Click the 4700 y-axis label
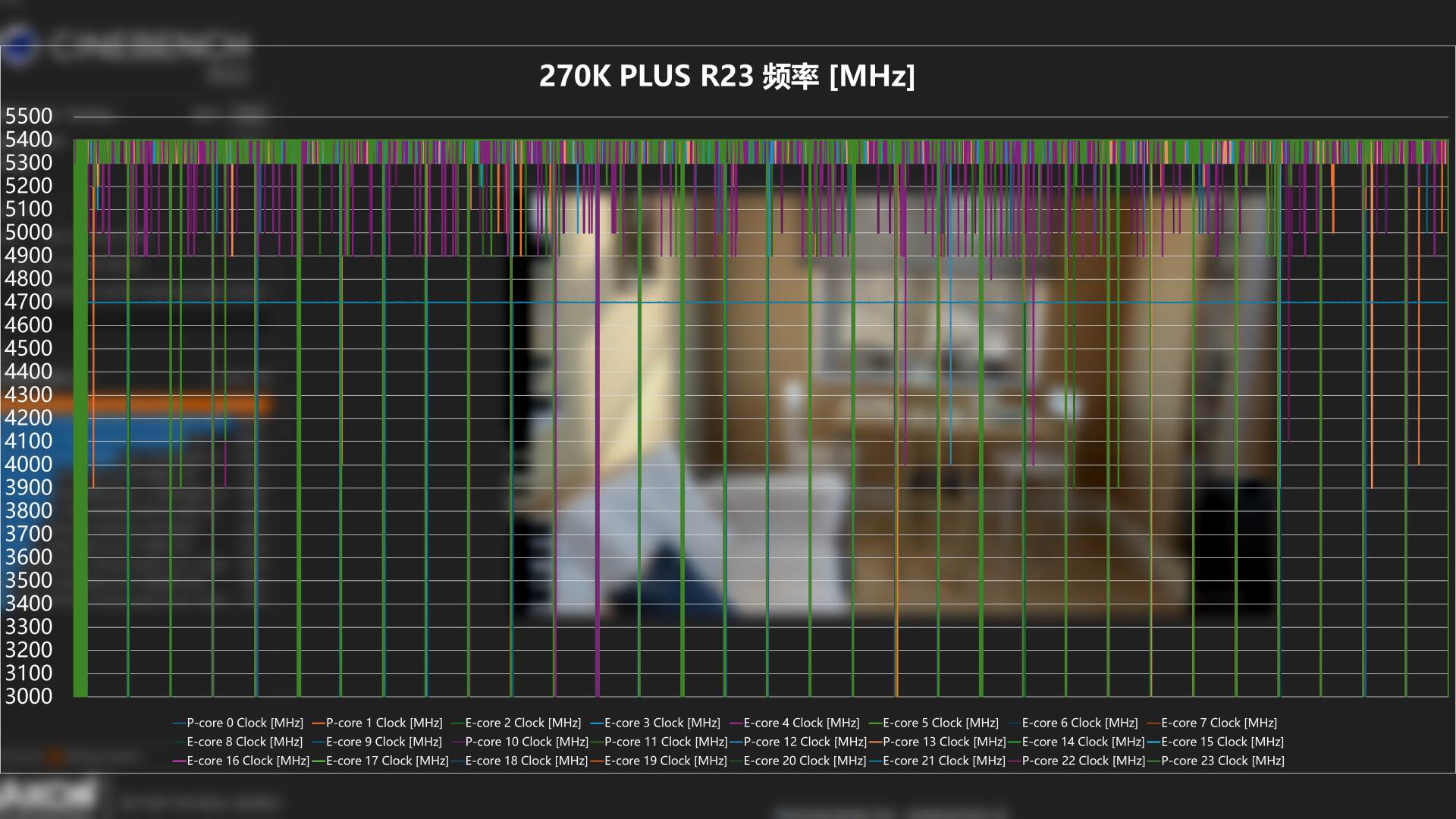Viewport: 1456px width, 819px height. coord(29,302)
